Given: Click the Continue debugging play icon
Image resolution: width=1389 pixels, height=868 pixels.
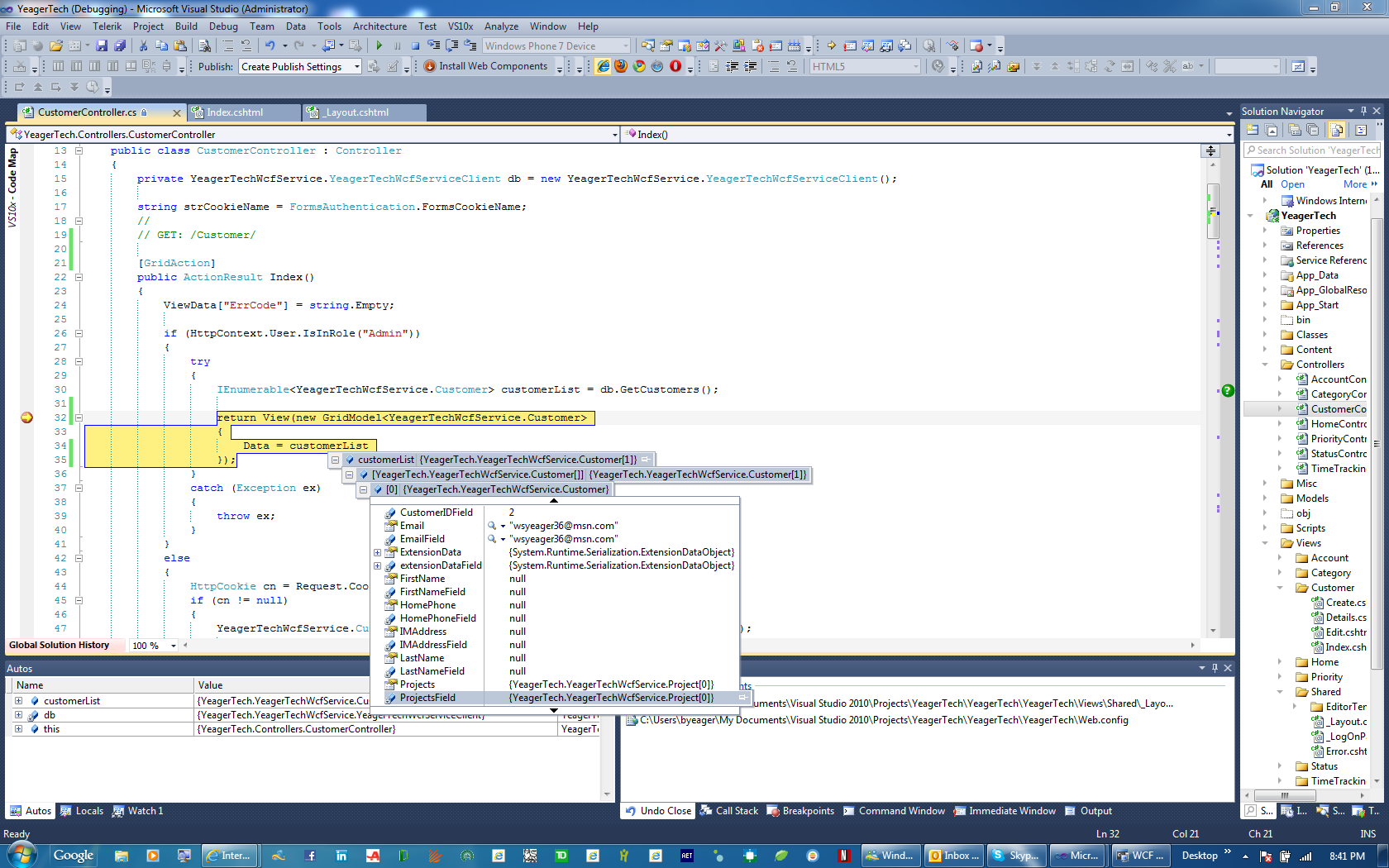Looking at the screenshot, I should 379,46.
